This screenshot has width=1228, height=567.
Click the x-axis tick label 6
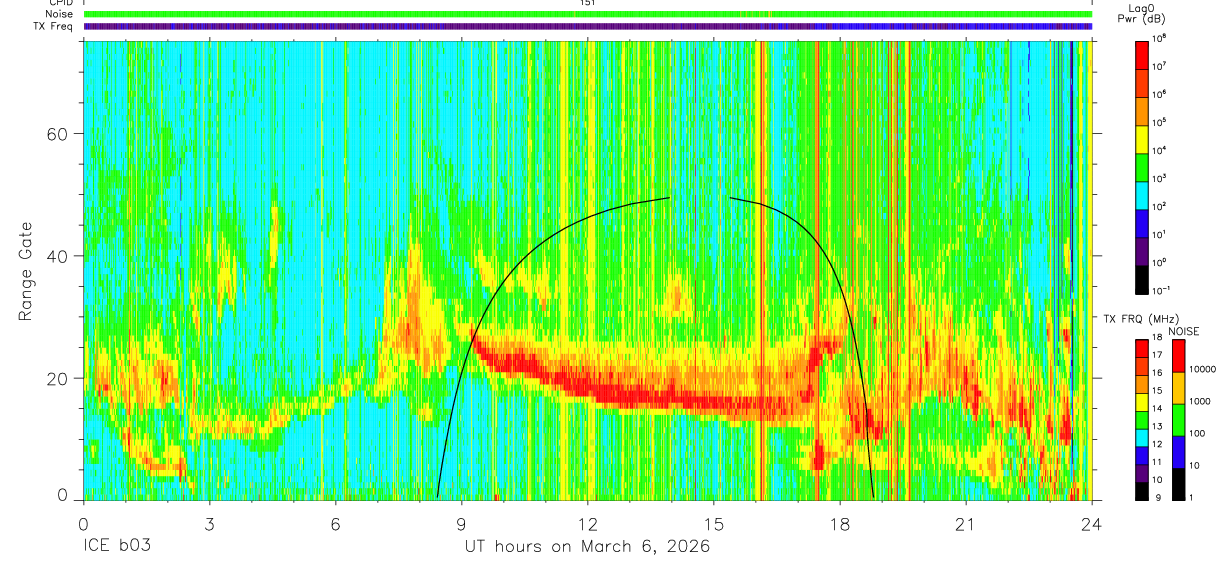coord(336,524)
